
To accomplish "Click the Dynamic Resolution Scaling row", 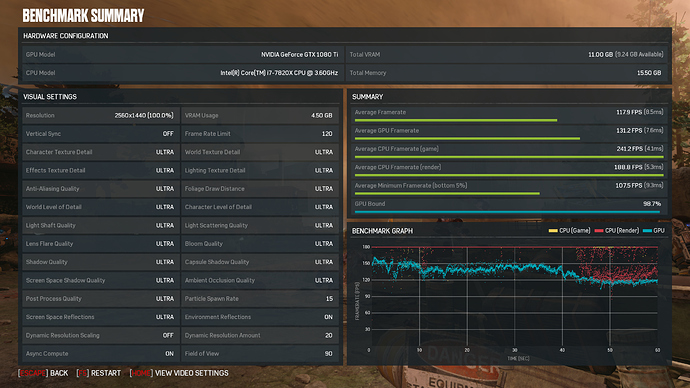I will tap(101, 335).
